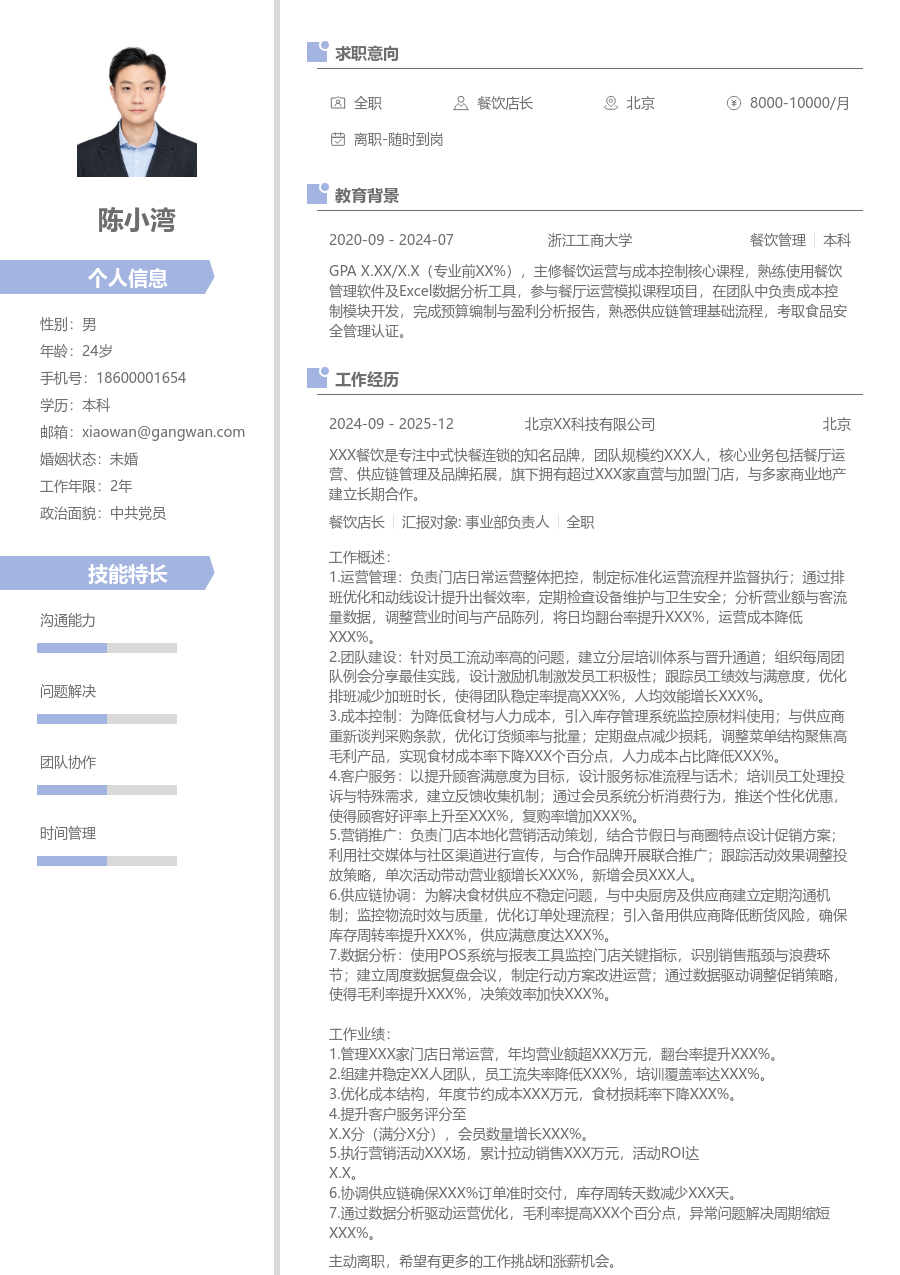Click the yen salary icon beside 8000-10000/月

(733, 103)
